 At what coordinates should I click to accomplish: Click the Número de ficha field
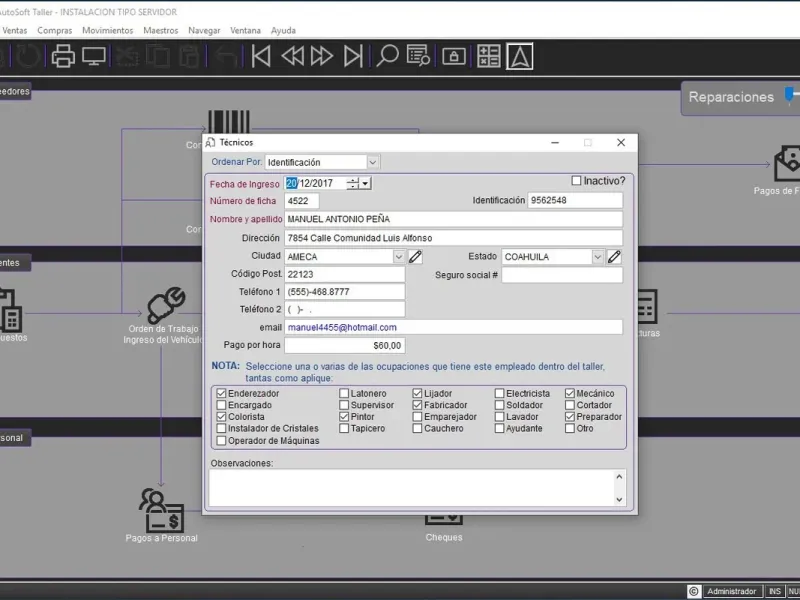[302, 201]
